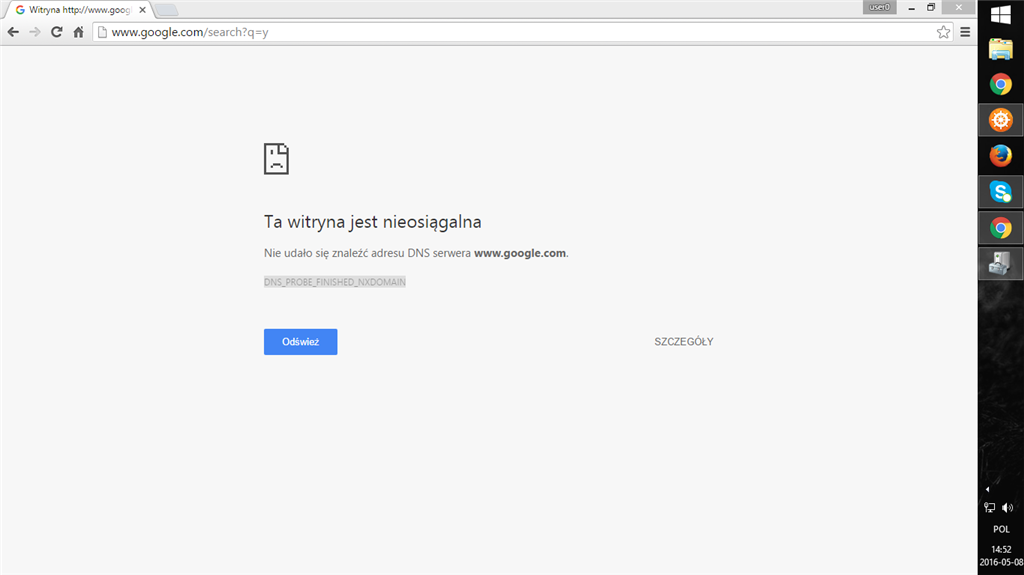The image size is (1024, 575).
Task: Open the home page via house icon
Action: point(78,32)
